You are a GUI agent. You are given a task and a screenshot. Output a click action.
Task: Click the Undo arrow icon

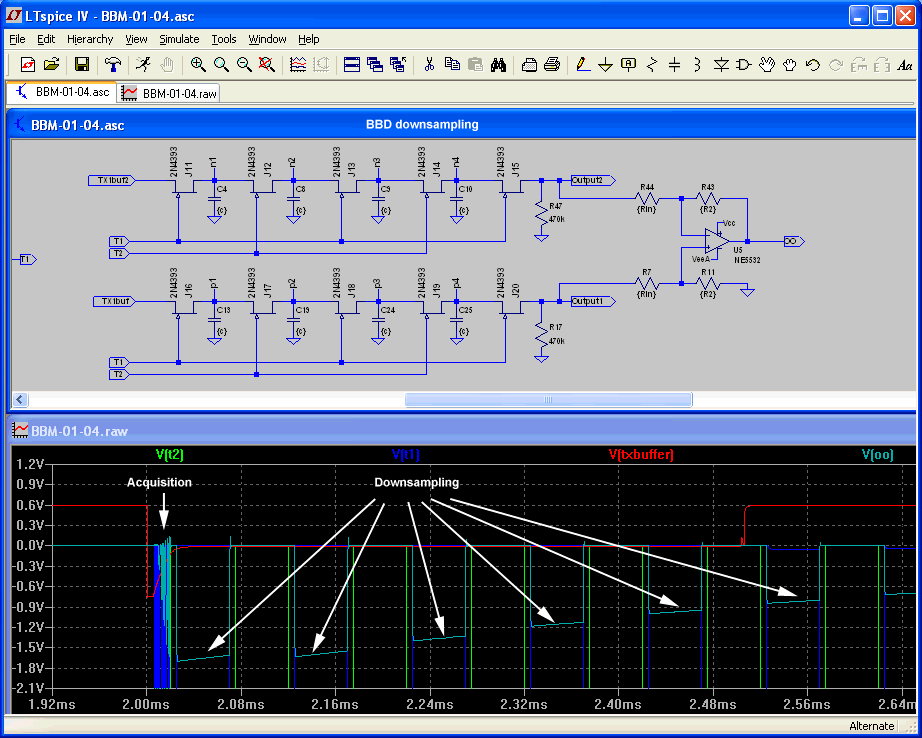tap(812, 65)
